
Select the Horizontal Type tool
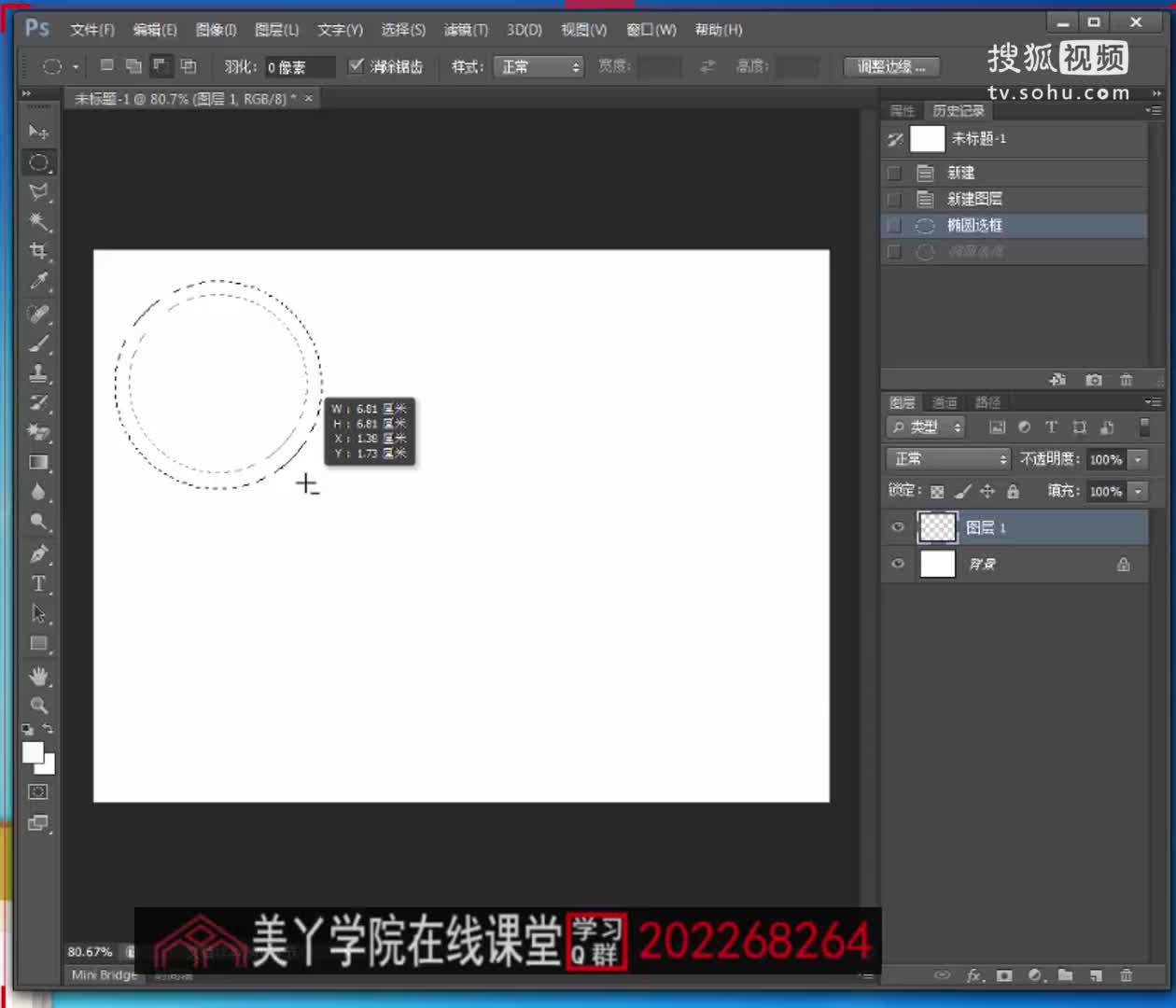(x=39, y=584)
